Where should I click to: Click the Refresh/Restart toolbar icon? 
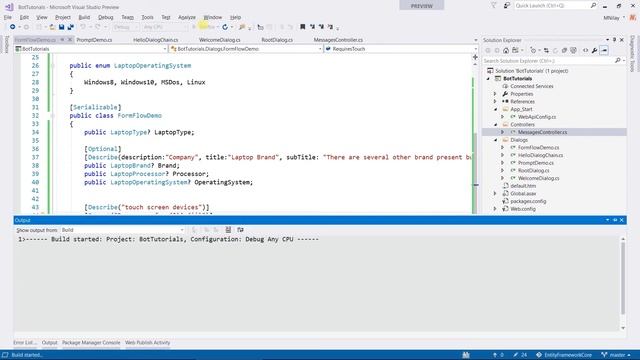[x=225, y=27]
